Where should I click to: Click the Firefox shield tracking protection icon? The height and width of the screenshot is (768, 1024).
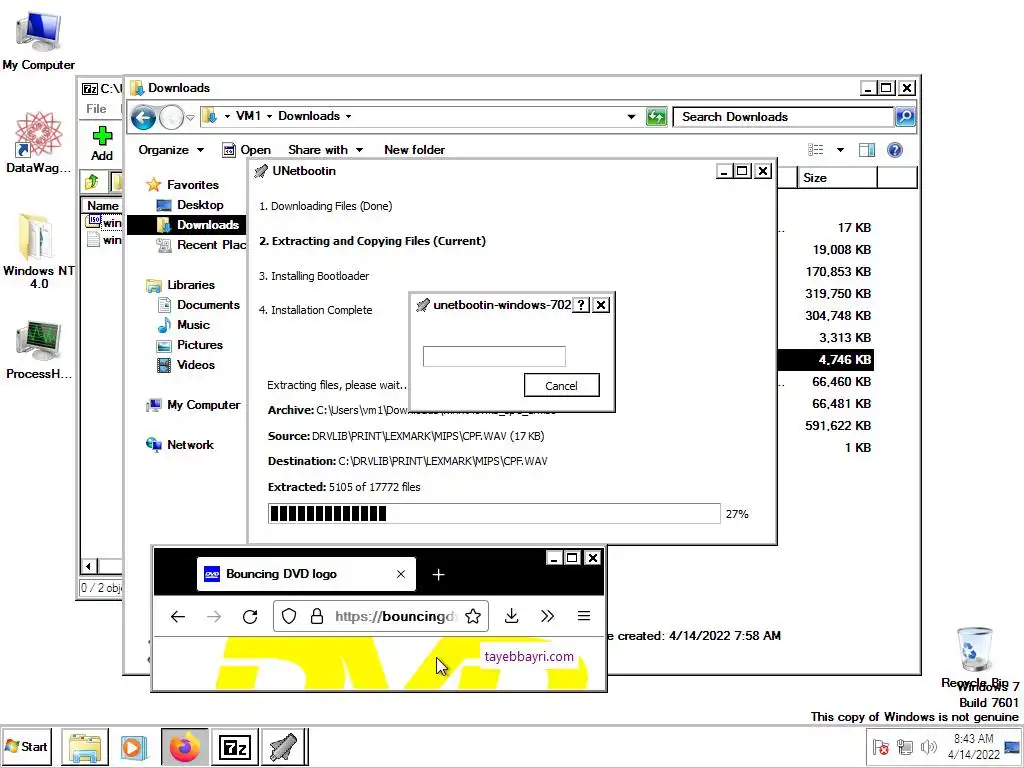point(289,616)
